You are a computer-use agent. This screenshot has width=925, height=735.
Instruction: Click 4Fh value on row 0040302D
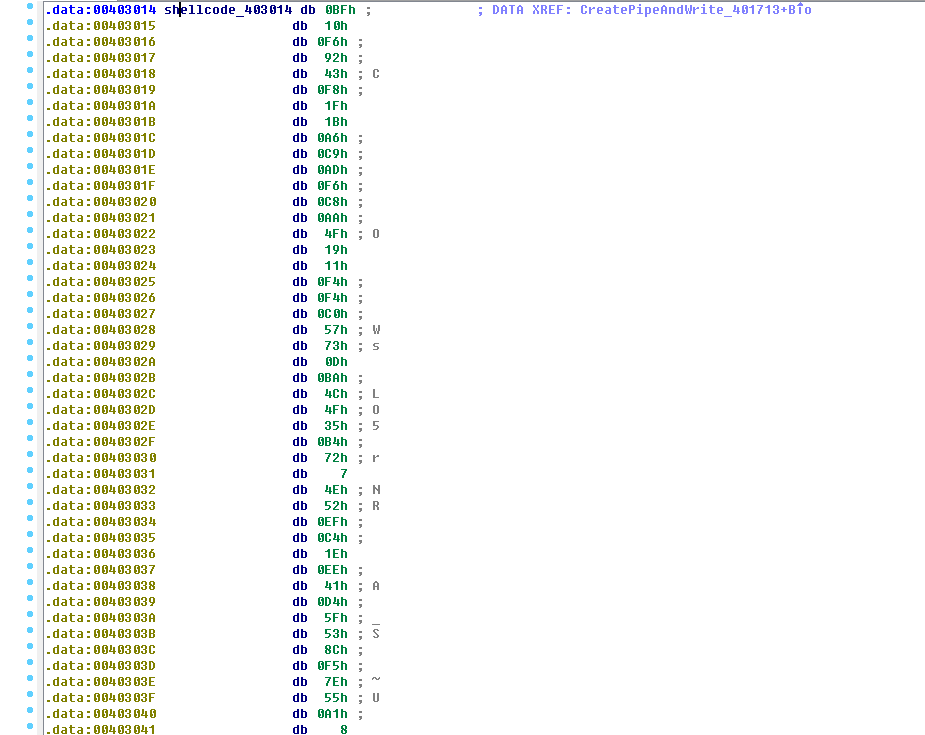pyautogui.click(x=336, y=410)
